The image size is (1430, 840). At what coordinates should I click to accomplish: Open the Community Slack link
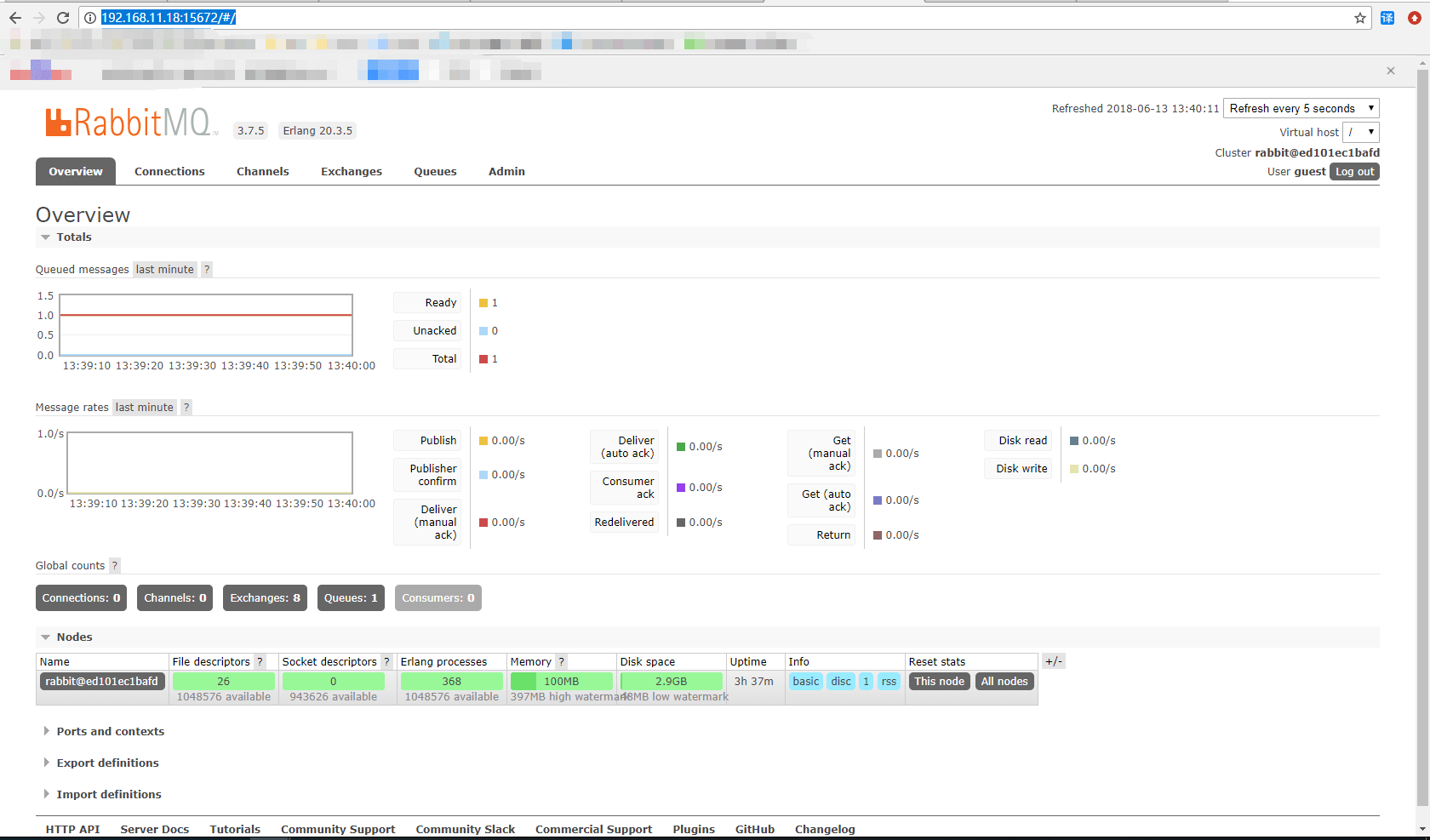[x=466, y=830]
